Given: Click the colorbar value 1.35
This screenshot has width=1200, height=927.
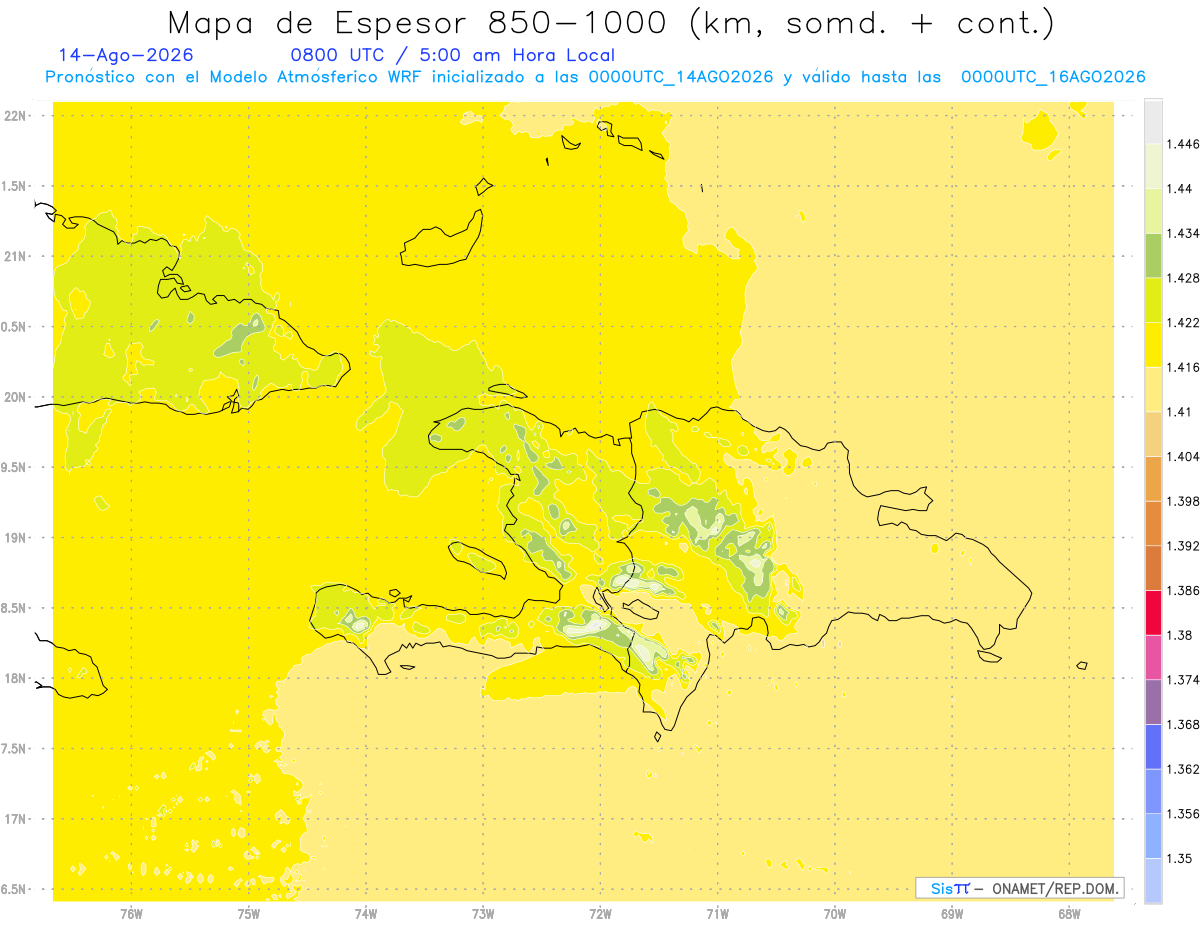Looking at the screenshot, I should [x=1181, y=858].
